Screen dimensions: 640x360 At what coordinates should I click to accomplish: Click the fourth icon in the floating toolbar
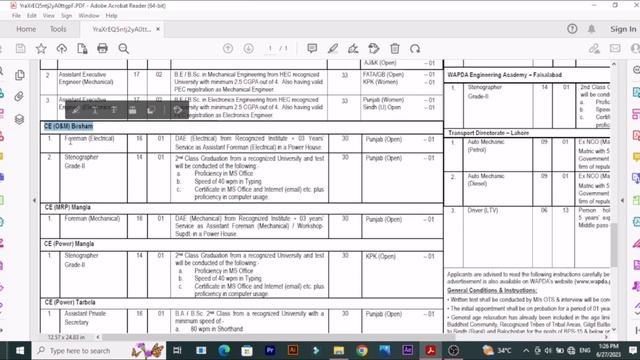(x=132, y=110)
